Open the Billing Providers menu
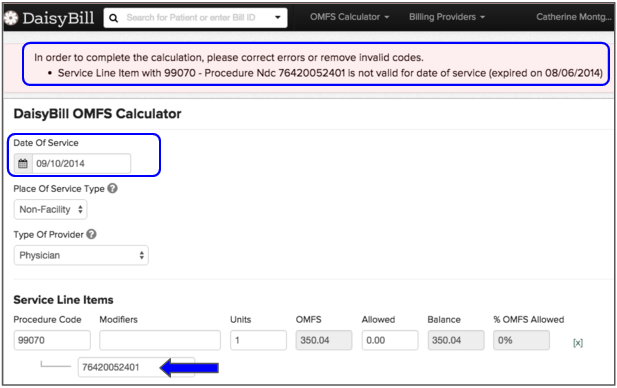This screenshot has height=388, width=617. [x=447, y=17]
